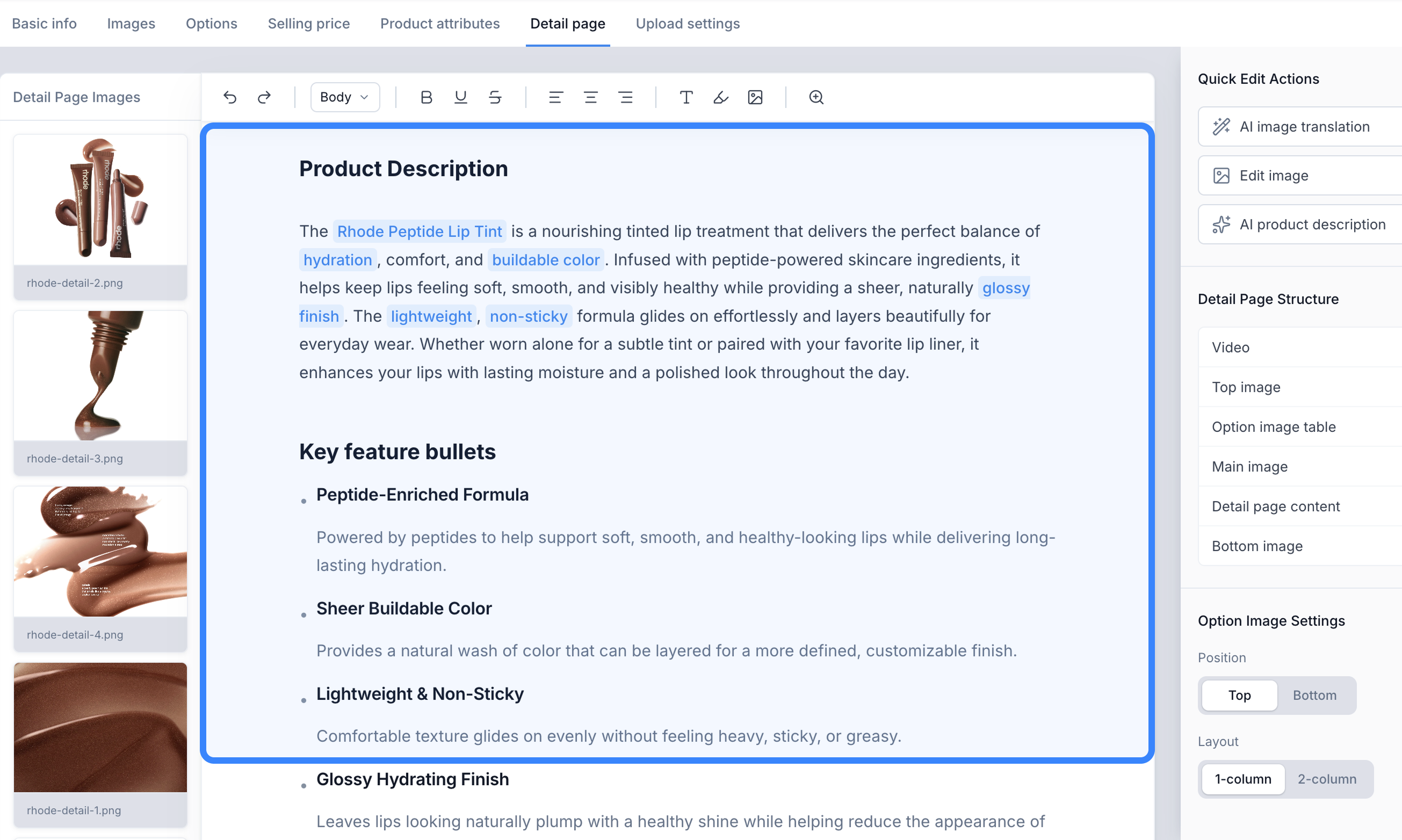
Task: Choose the 2-column layout
Action: point(1327,779)
